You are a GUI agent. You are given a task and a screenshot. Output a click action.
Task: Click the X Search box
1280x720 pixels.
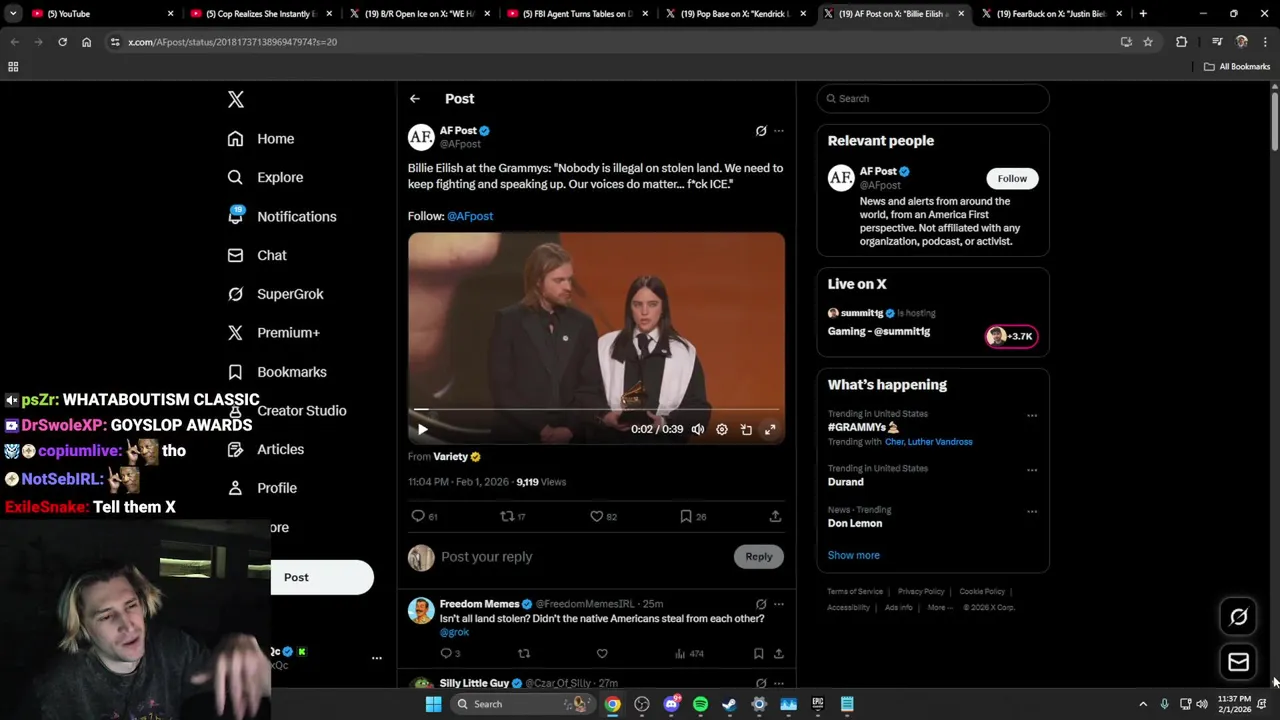tap(933, 99)
